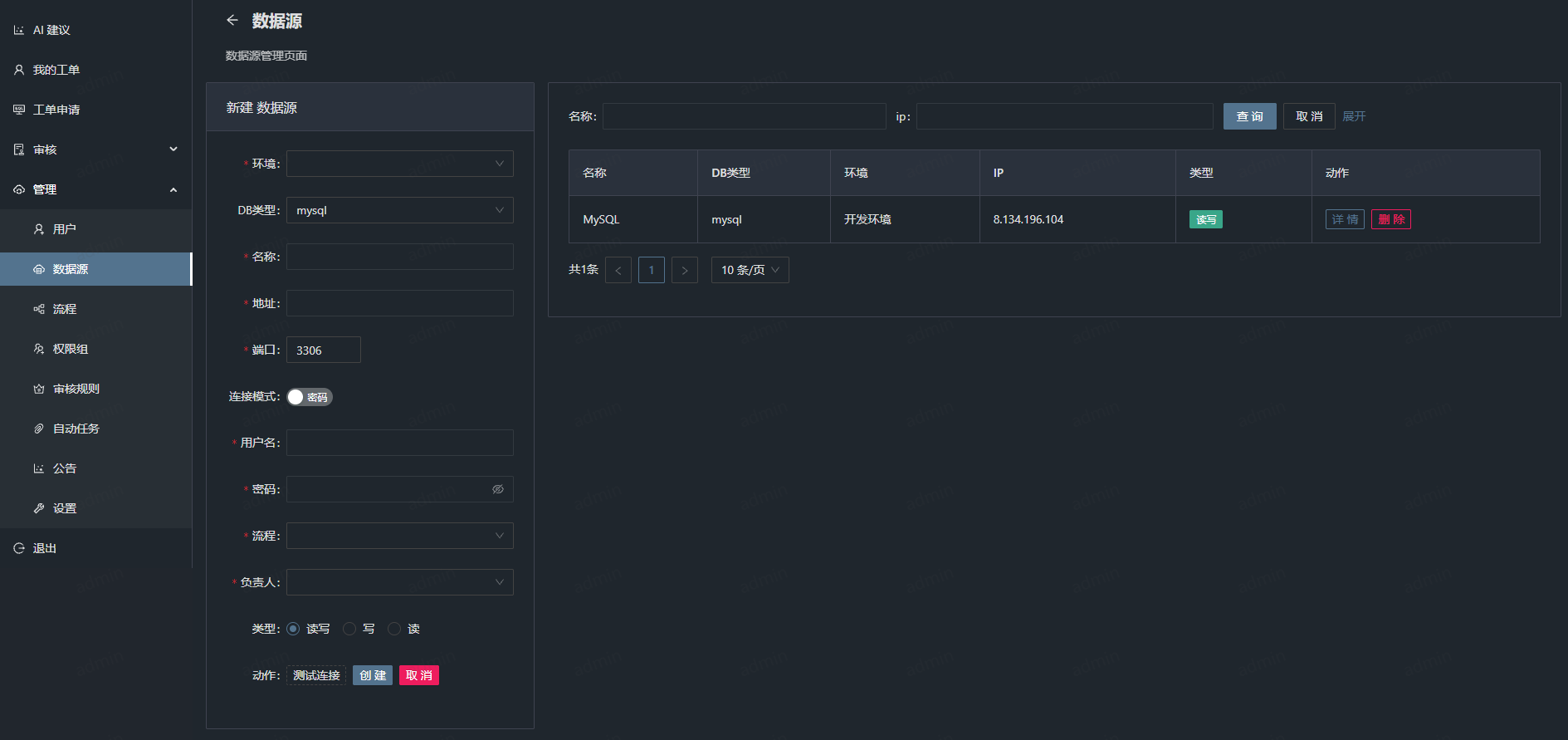This screenshot has height=740, width=1568.
Task: Click the 权限组 icon in sidebar
Action: [x=39, y=349]
